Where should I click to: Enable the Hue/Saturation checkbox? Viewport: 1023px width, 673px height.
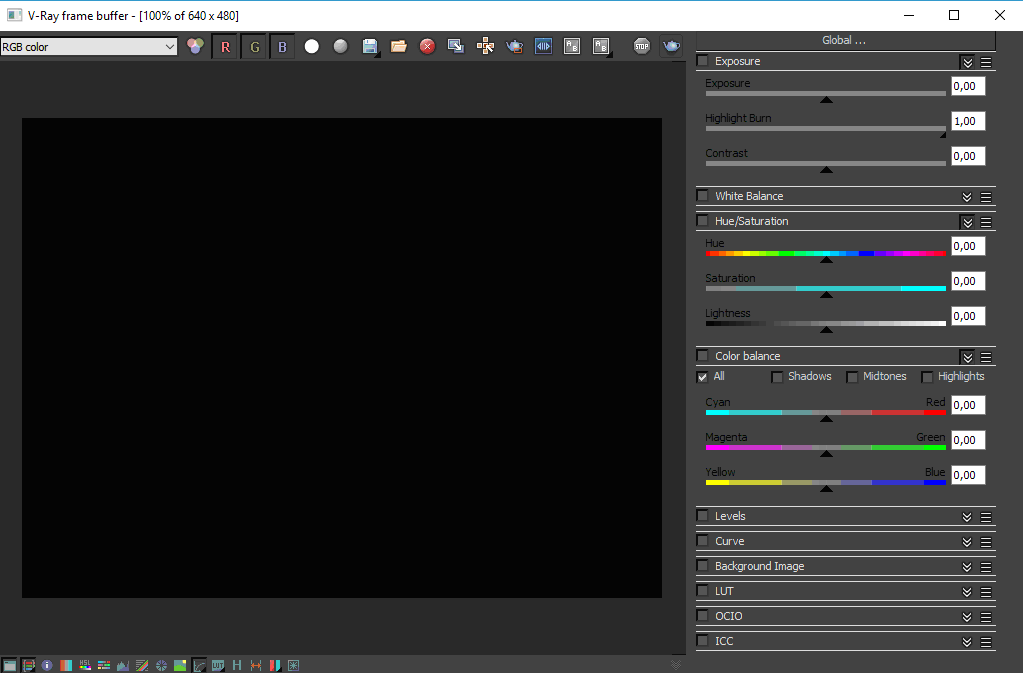pos(703,221)
